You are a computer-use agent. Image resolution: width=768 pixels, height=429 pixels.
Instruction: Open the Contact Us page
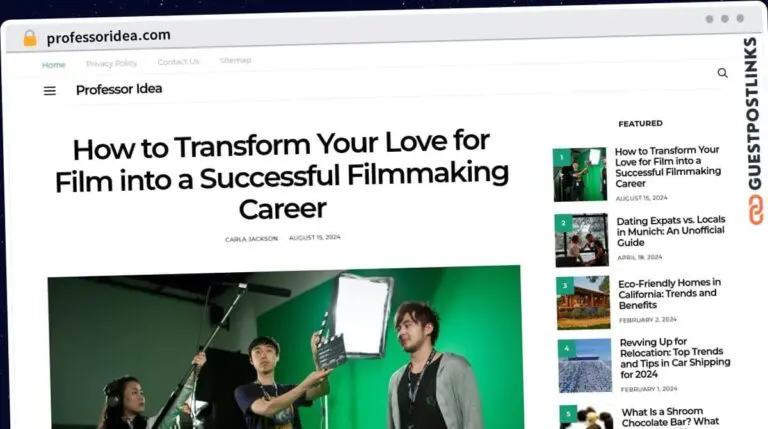[178, 62]
